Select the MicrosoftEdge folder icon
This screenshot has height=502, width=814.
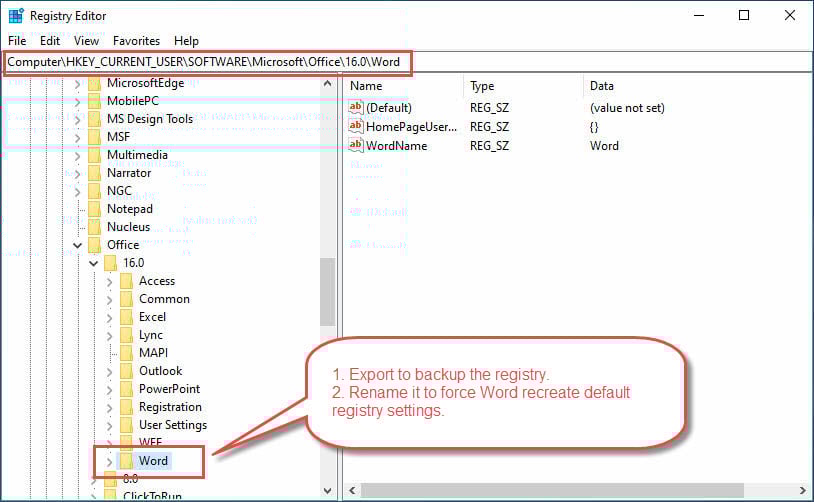94,83
